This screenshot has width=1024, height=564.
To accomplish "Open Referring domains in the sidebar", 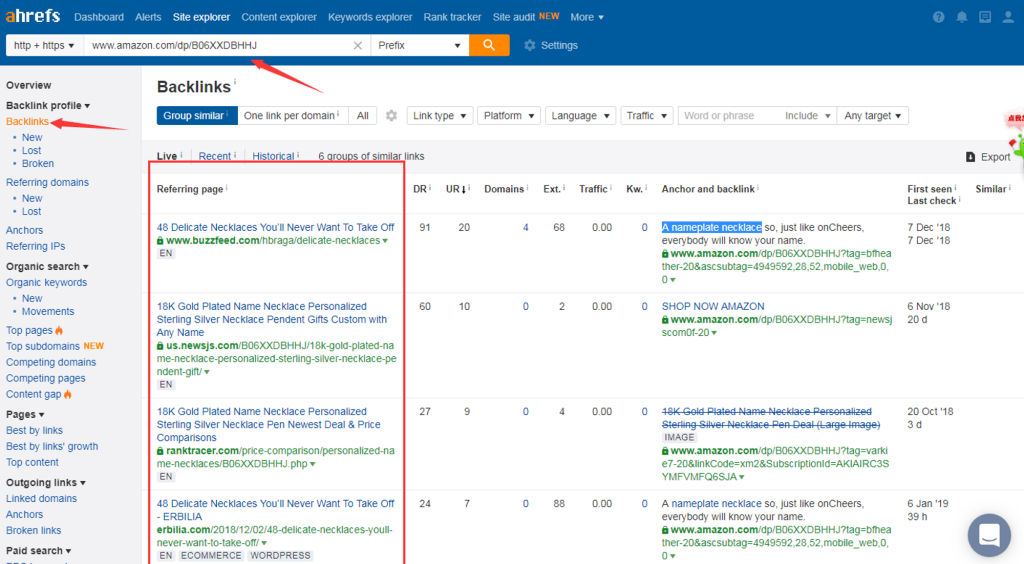I will coord(47,182).
